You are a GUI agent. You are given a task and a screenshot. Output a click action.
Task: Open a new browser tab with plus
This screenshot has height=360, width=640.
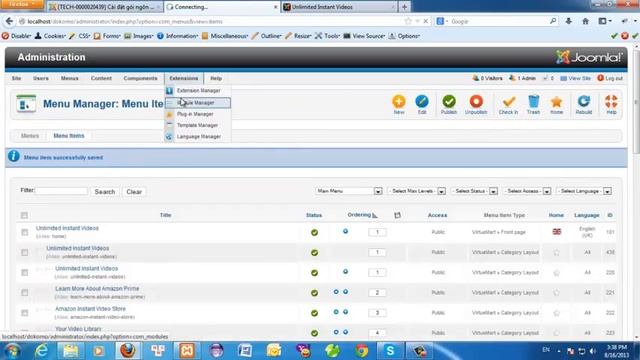click(404, 7)
